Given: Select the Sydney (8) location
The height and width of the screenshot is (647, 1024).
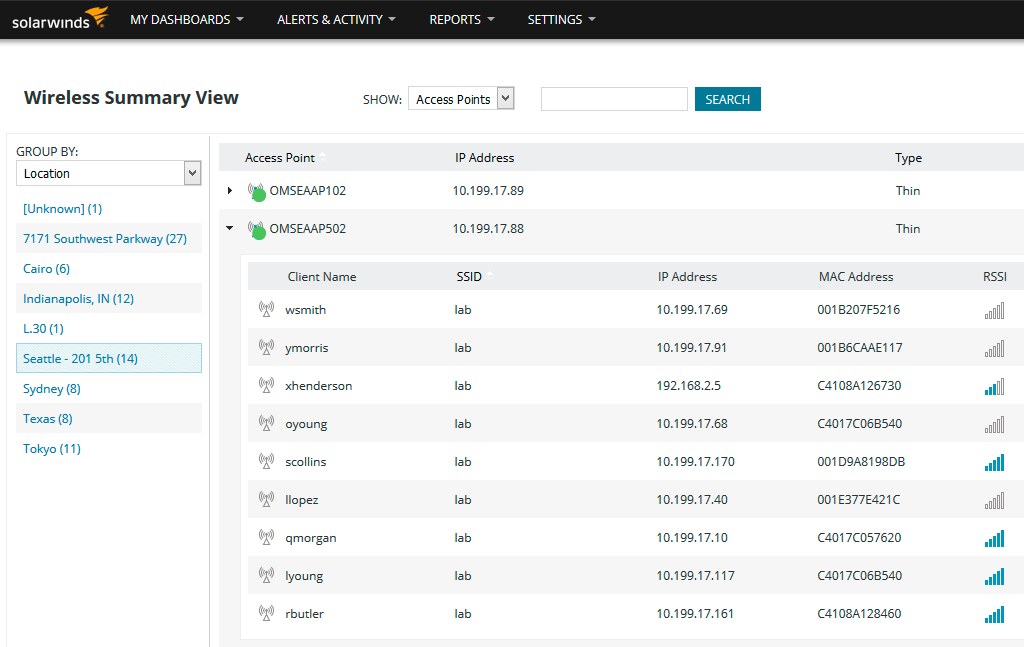Looking at the screenshot, I should (52, 388).
